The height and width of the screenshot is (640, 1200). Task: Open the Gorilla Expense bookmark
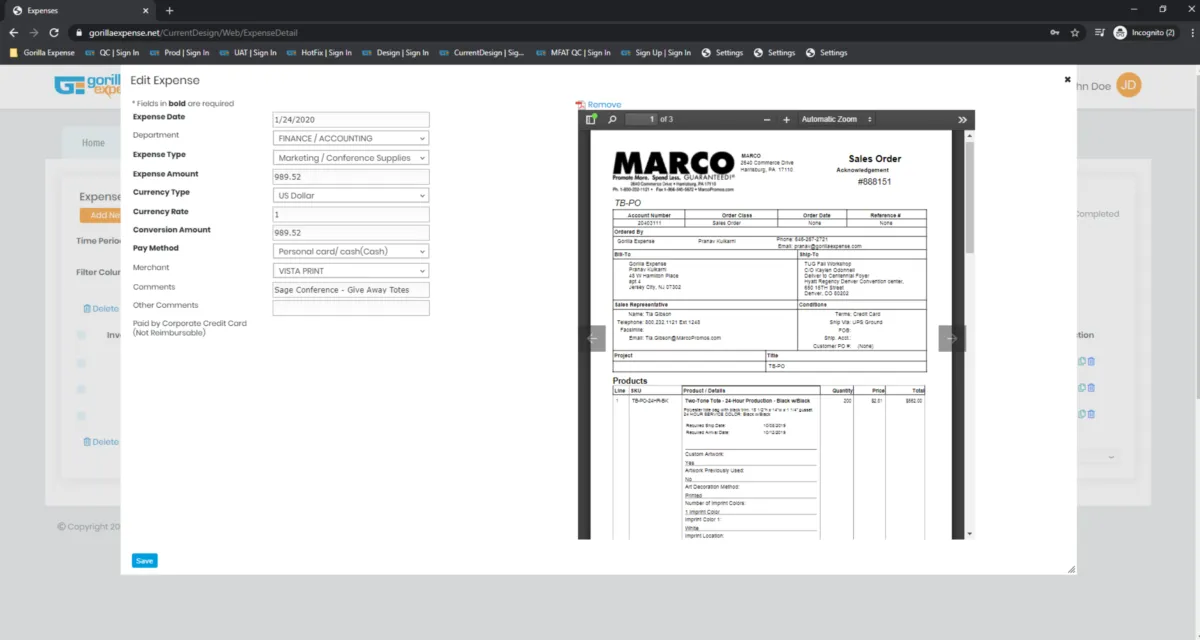[42, 53]
